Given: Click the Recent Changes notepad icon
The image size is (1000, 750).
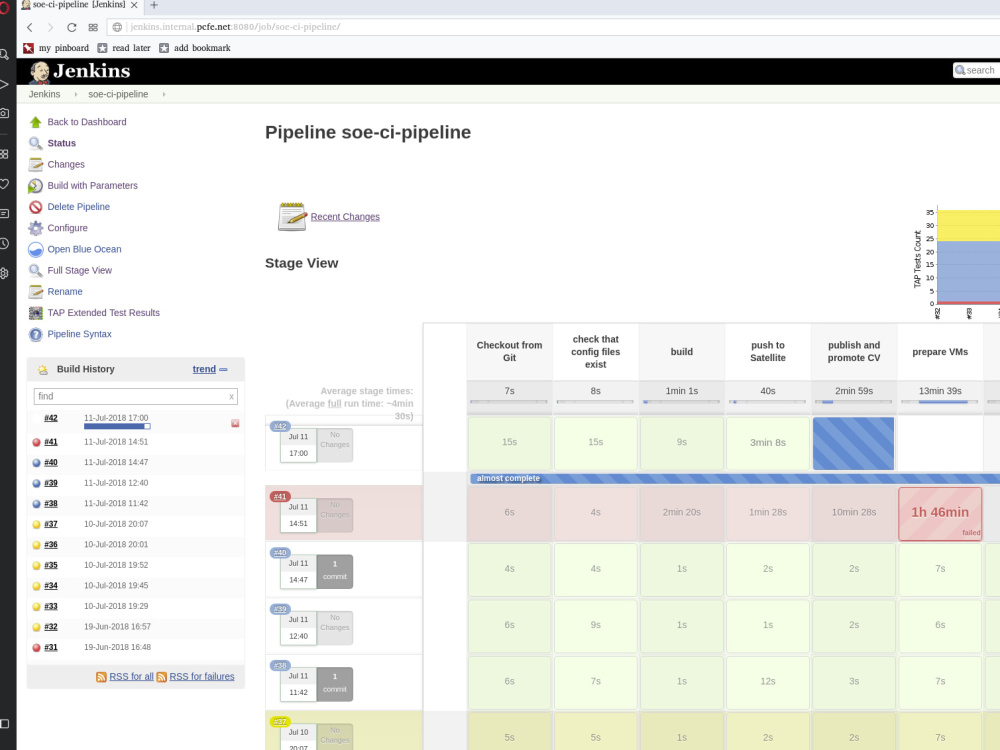Looking at the screenshot, I should click(293, 216).
